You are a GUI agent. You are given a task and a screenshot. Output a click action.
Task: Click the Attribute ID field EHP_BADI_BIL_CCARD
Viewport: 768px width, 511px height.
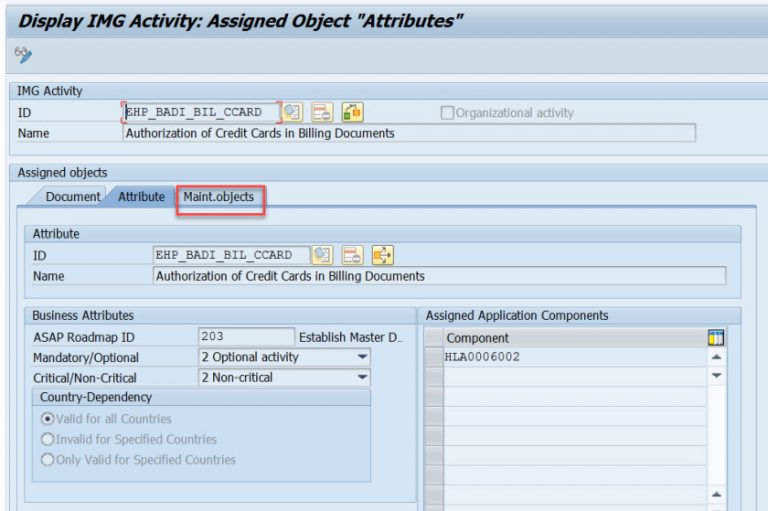pos(231,255)
